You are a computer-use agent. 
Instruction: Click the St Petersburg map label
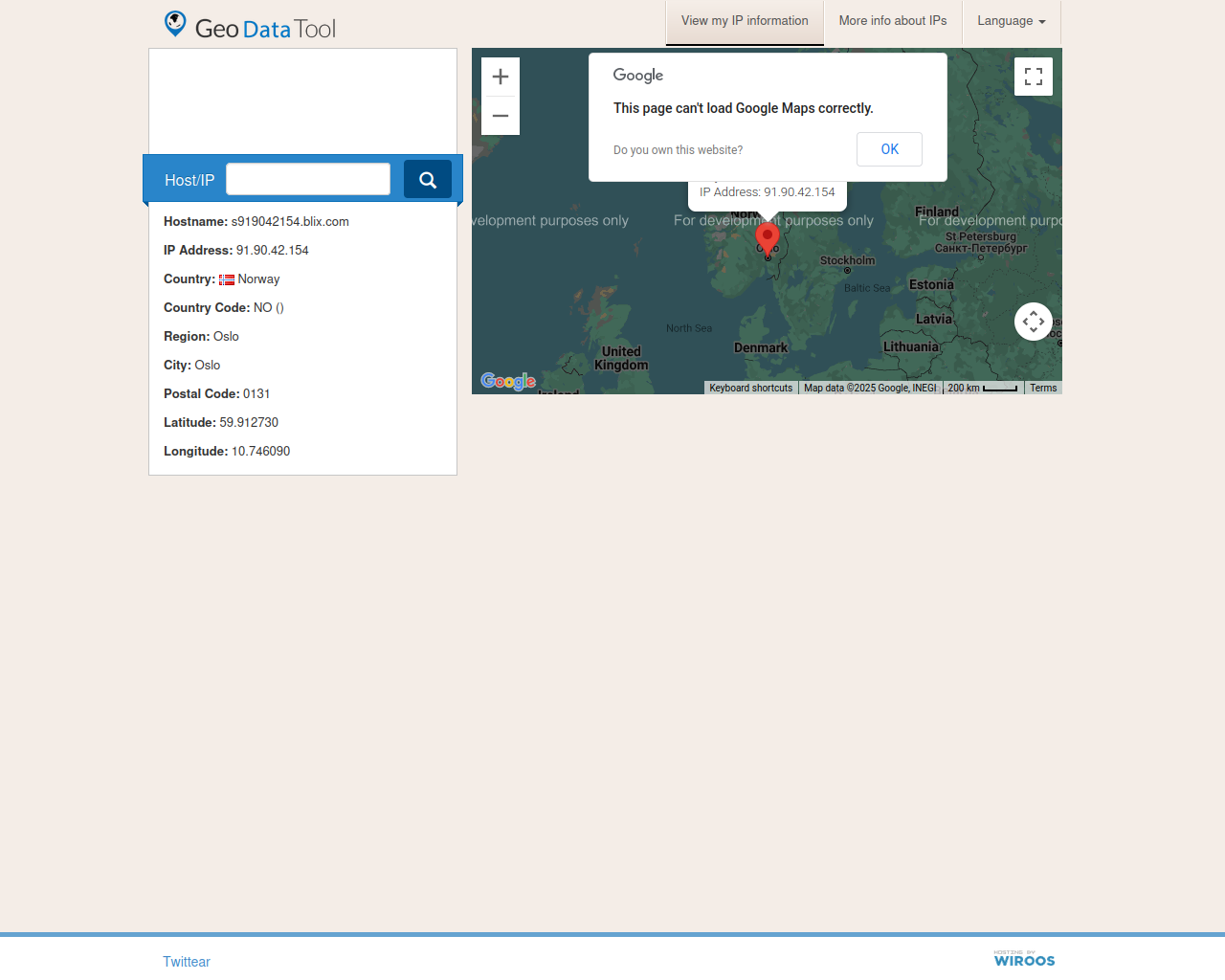pyautogui.click(x=981, y=242)
